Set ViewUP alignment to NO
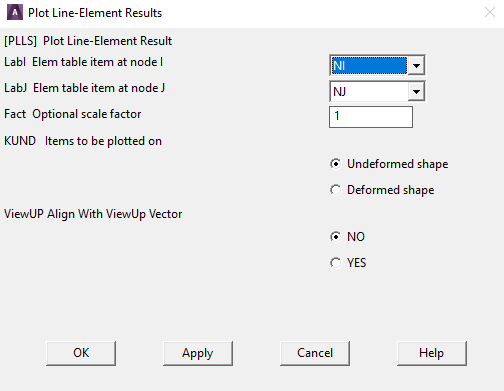Screen dimensions: 504x391 coord(335,237)
